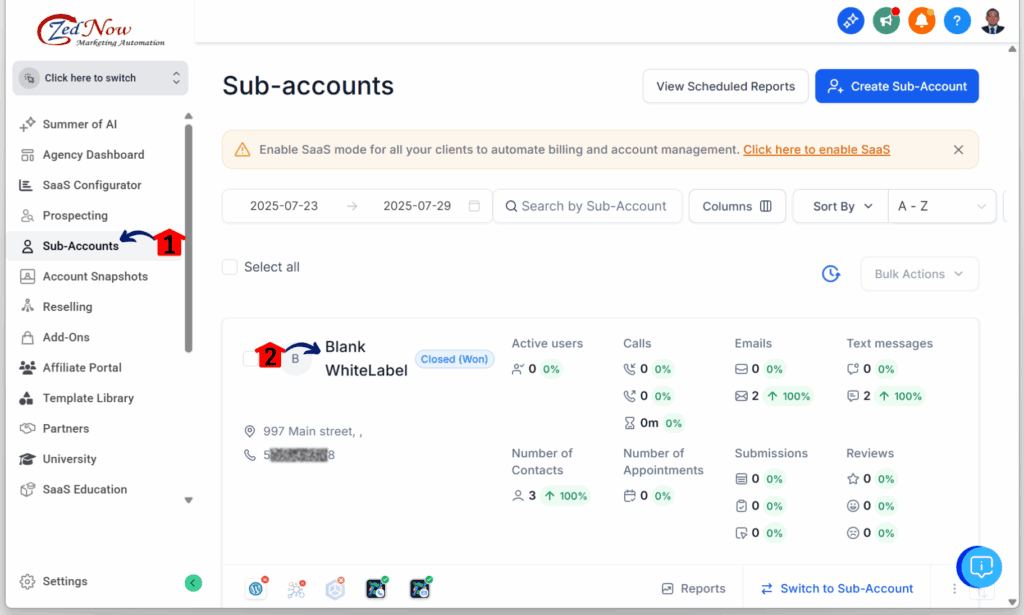Open Blank WhiteLabel sub-account name
This screenshot has width=1024, height=615.
[x=366, y=358]
